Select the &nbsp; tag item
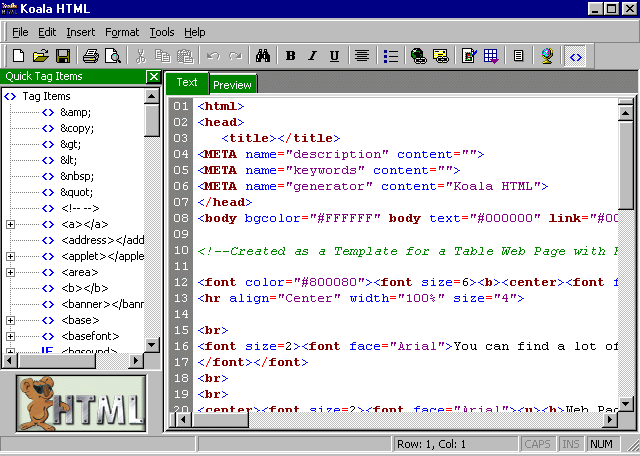 (x=76, y=176)
